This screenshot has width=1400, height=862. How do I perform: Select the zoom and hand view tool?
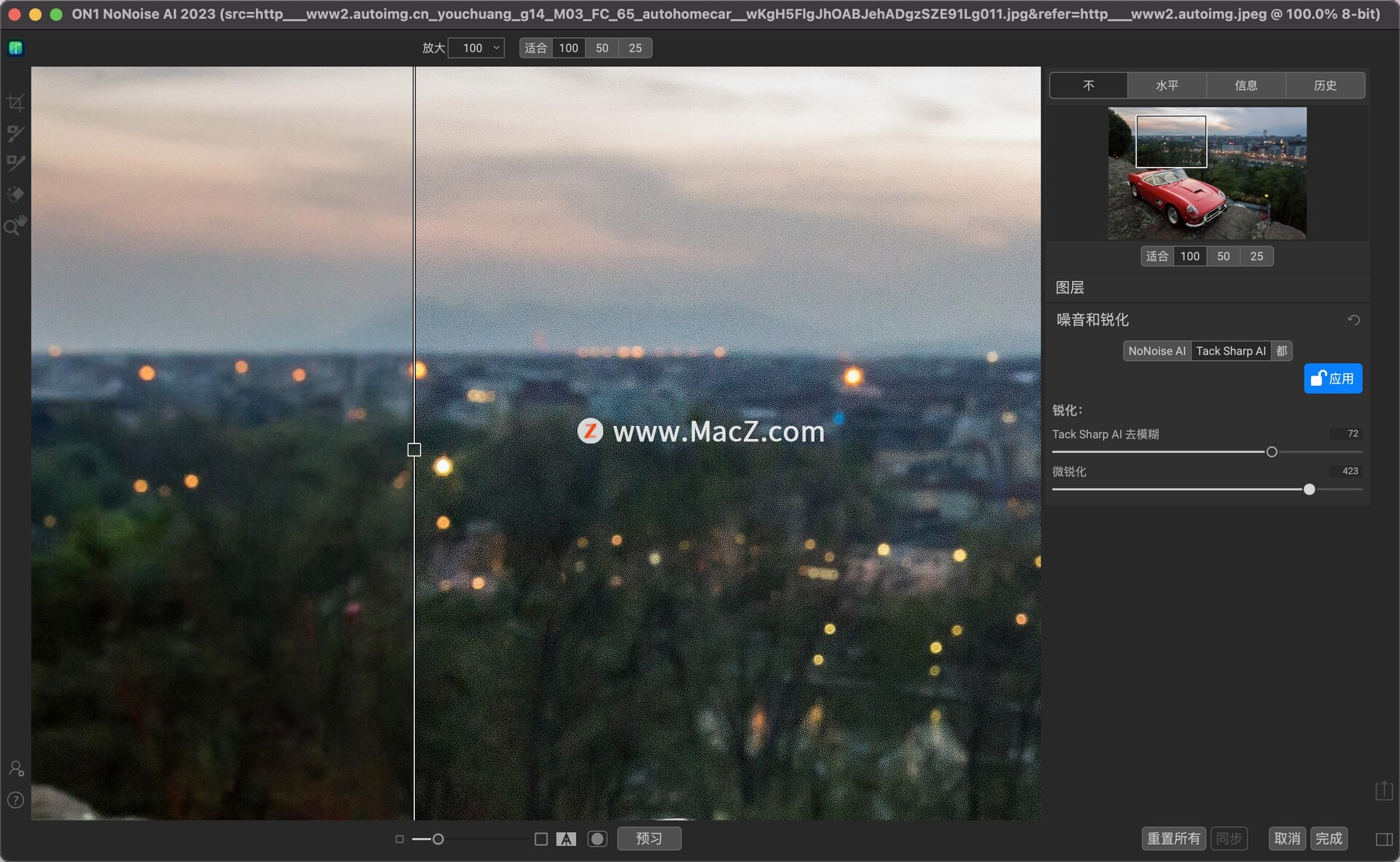point(15,225)
